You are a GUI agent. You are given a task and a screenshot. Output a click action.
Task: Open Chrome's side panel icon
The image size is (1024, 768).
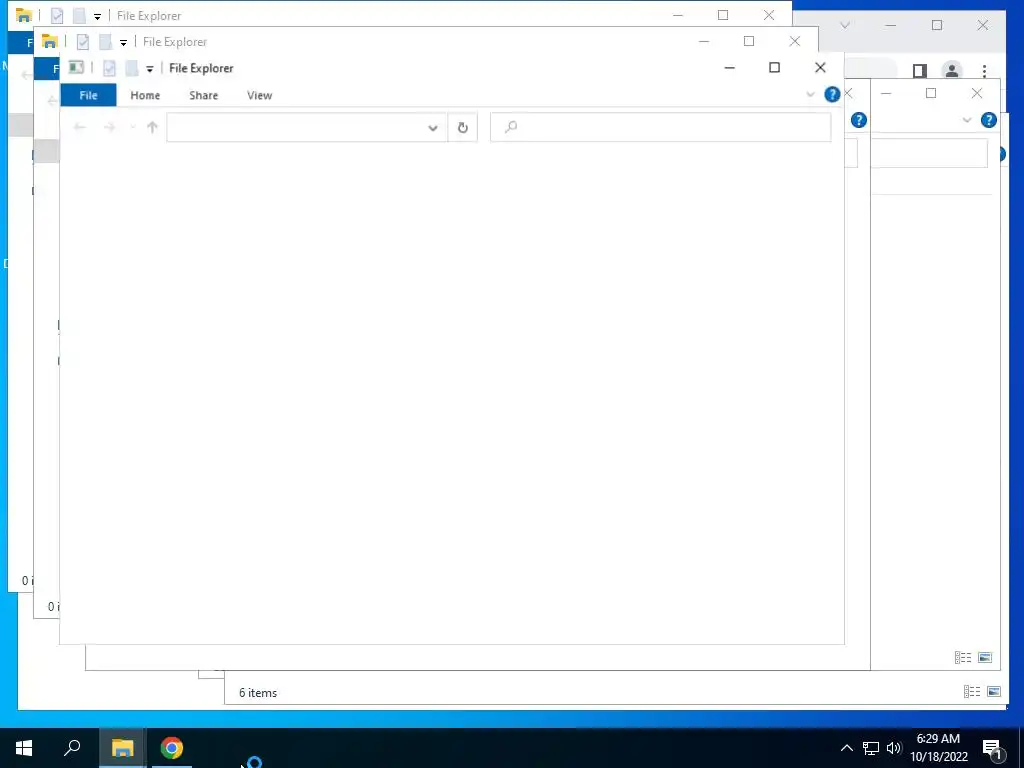920,71
